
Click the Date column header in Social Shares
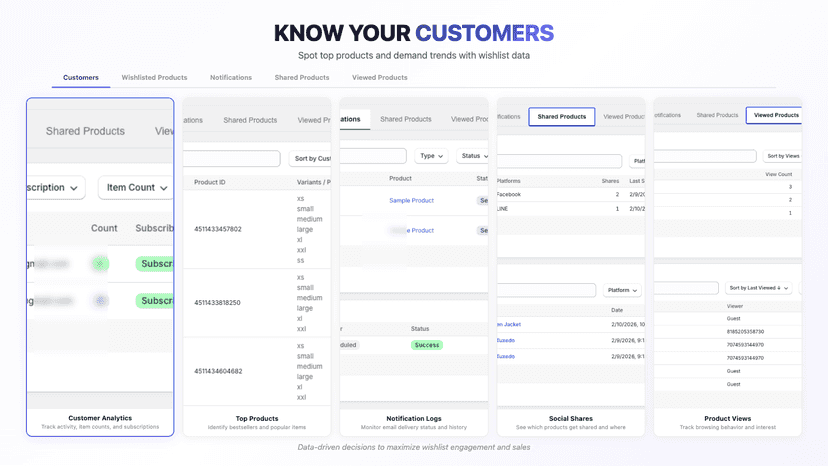coord(617,310)
